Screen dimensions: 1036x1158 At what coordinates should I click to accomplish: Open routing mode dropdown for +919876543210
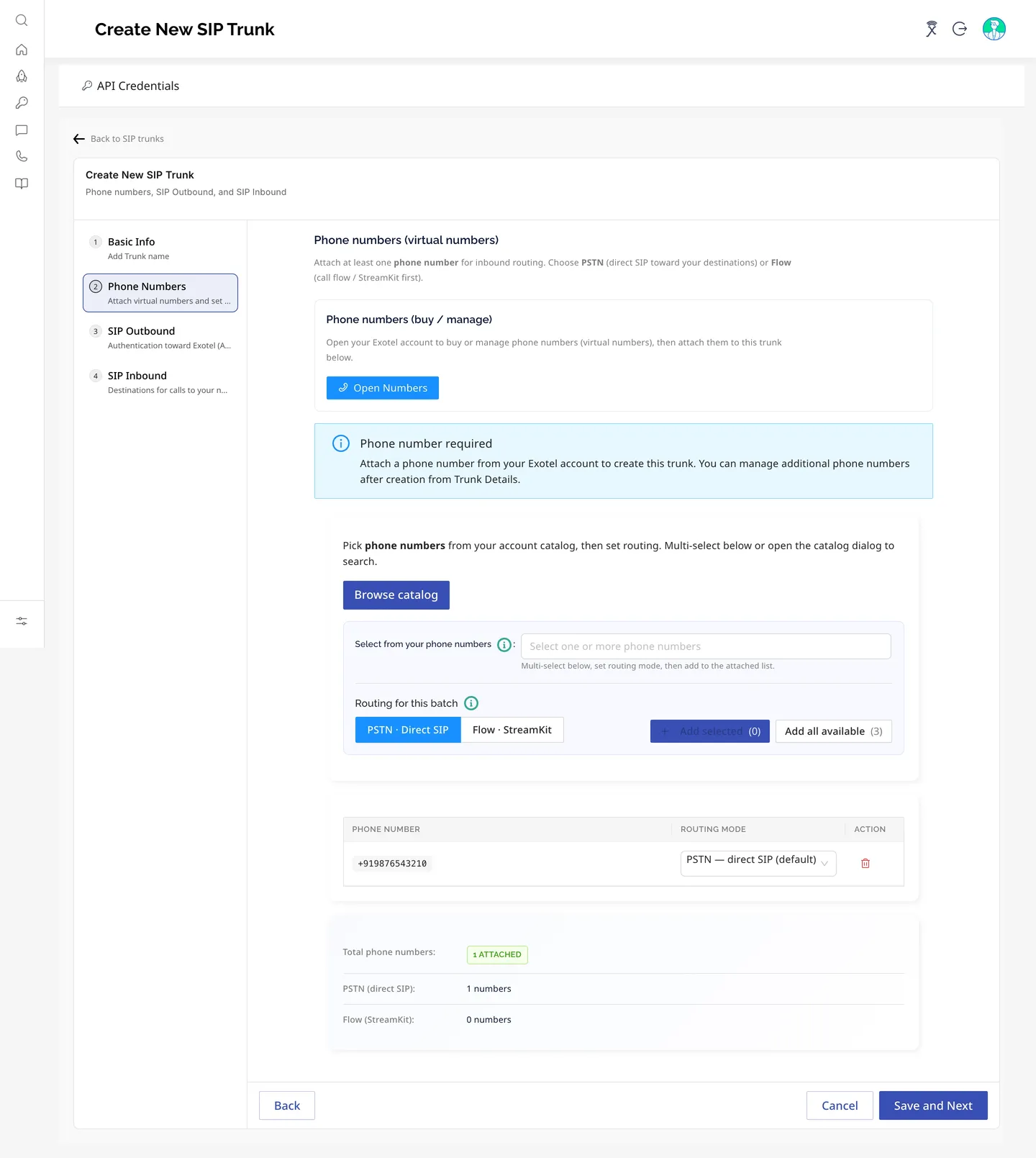(758, 863)
